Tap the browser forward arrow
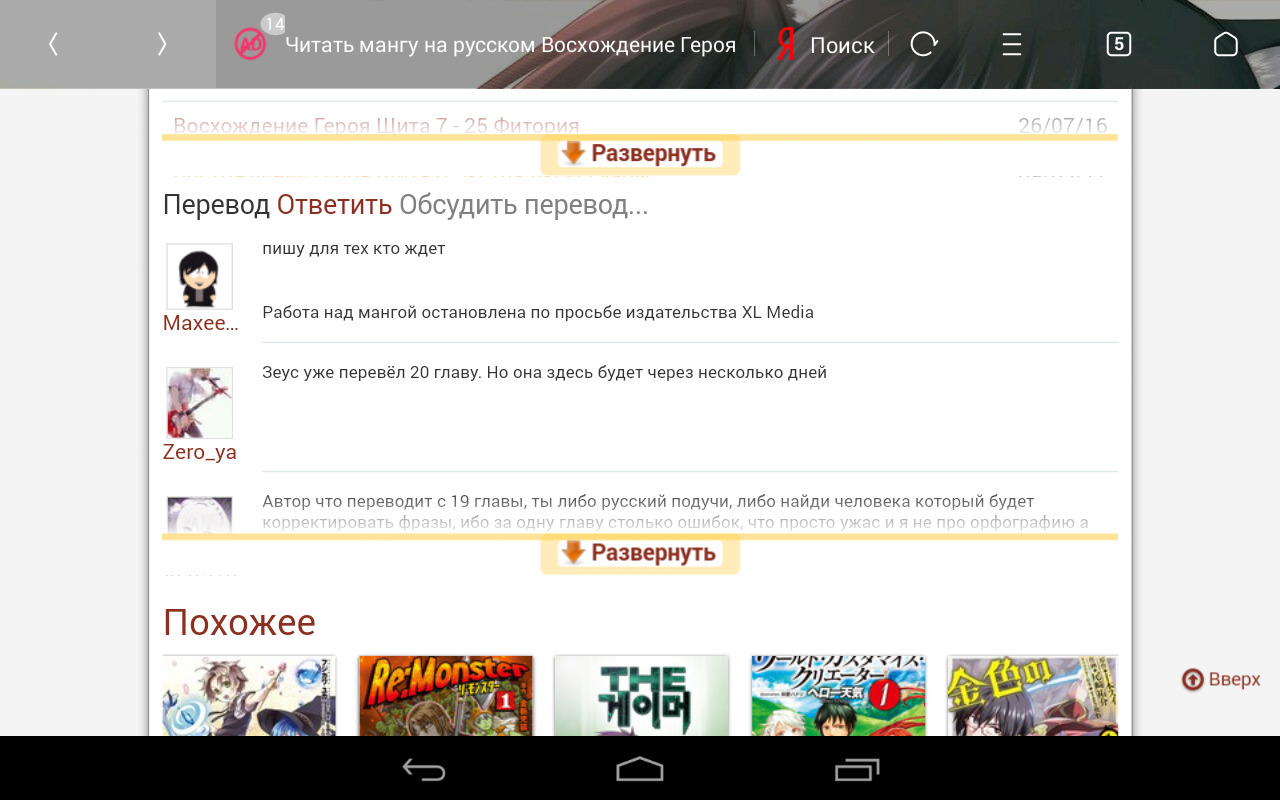This screenshot has height=800, width=1280. tap(162, 44)
